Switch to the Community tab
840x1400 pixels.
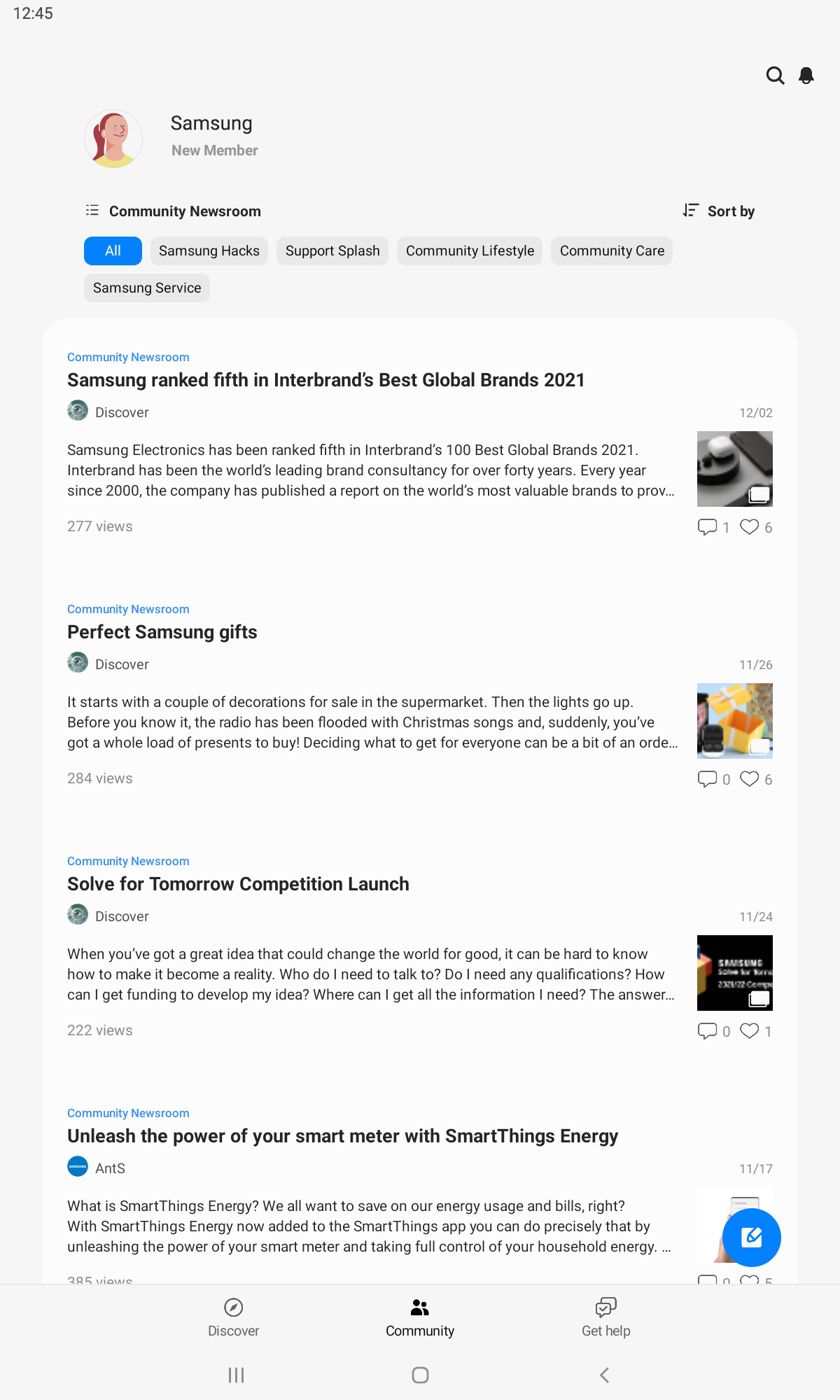tap(420, 1317)
